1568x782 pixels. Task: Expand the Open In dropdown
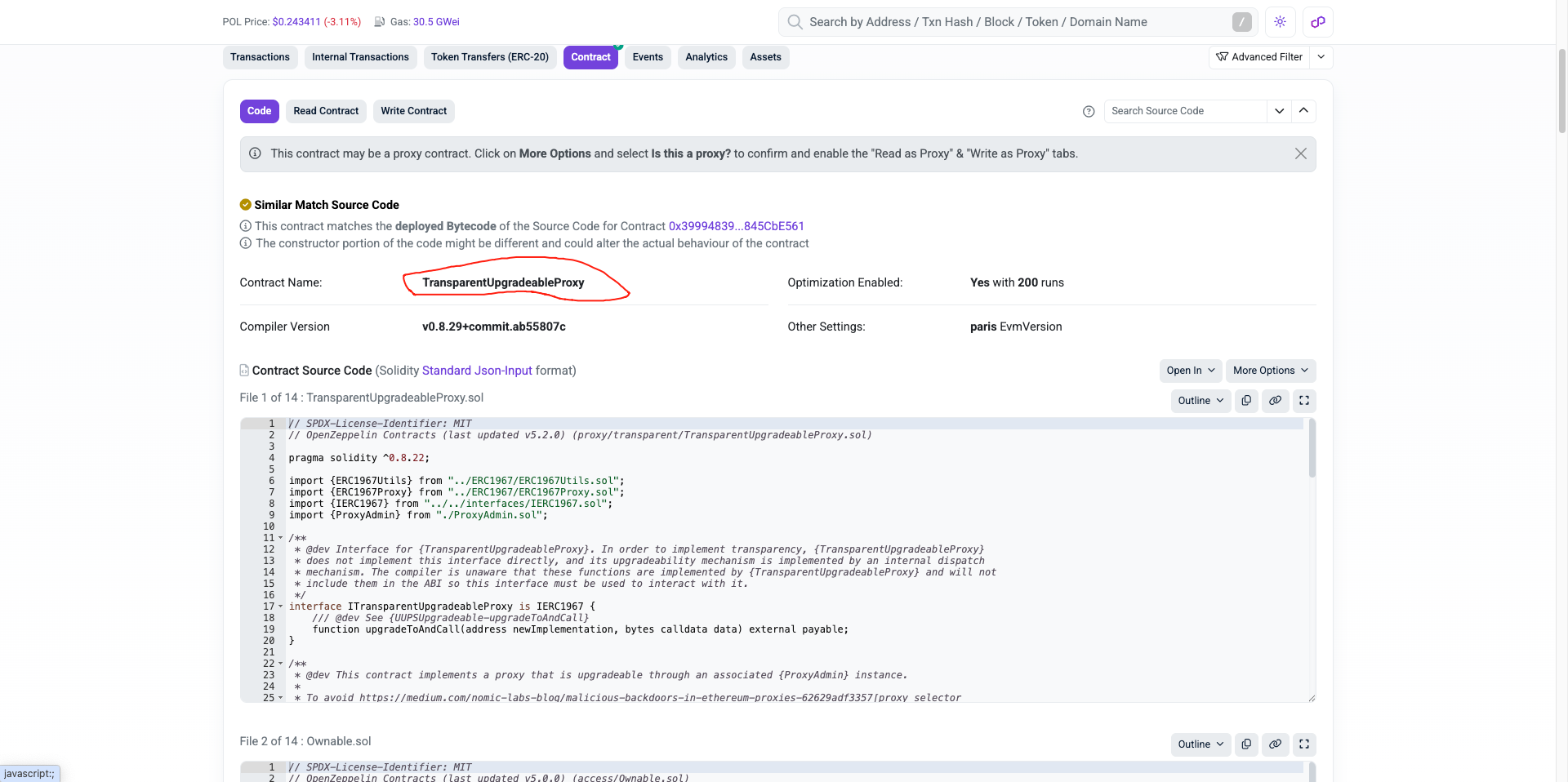(x=1190, y=371)
